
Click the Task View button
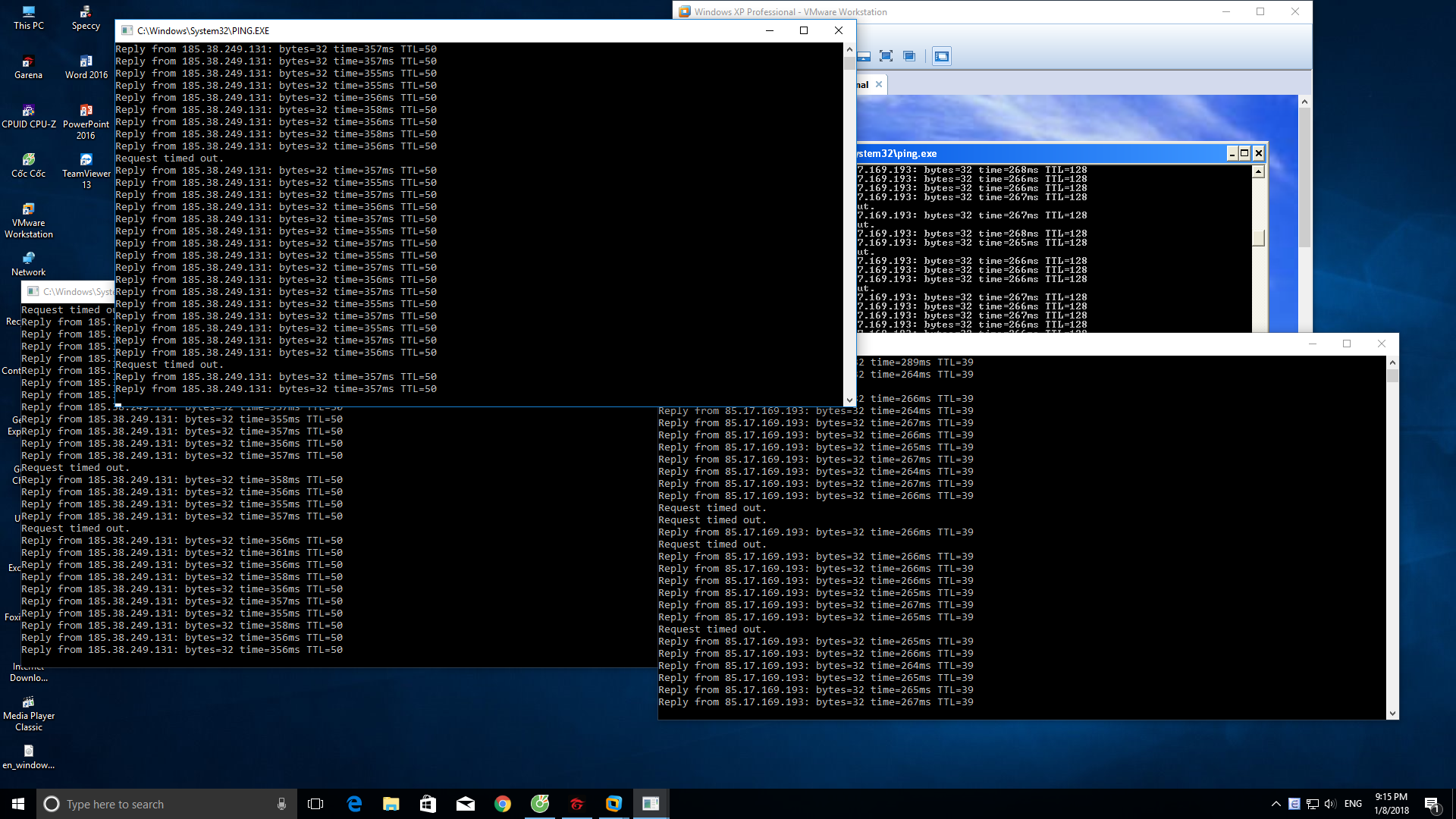point(315,804)
